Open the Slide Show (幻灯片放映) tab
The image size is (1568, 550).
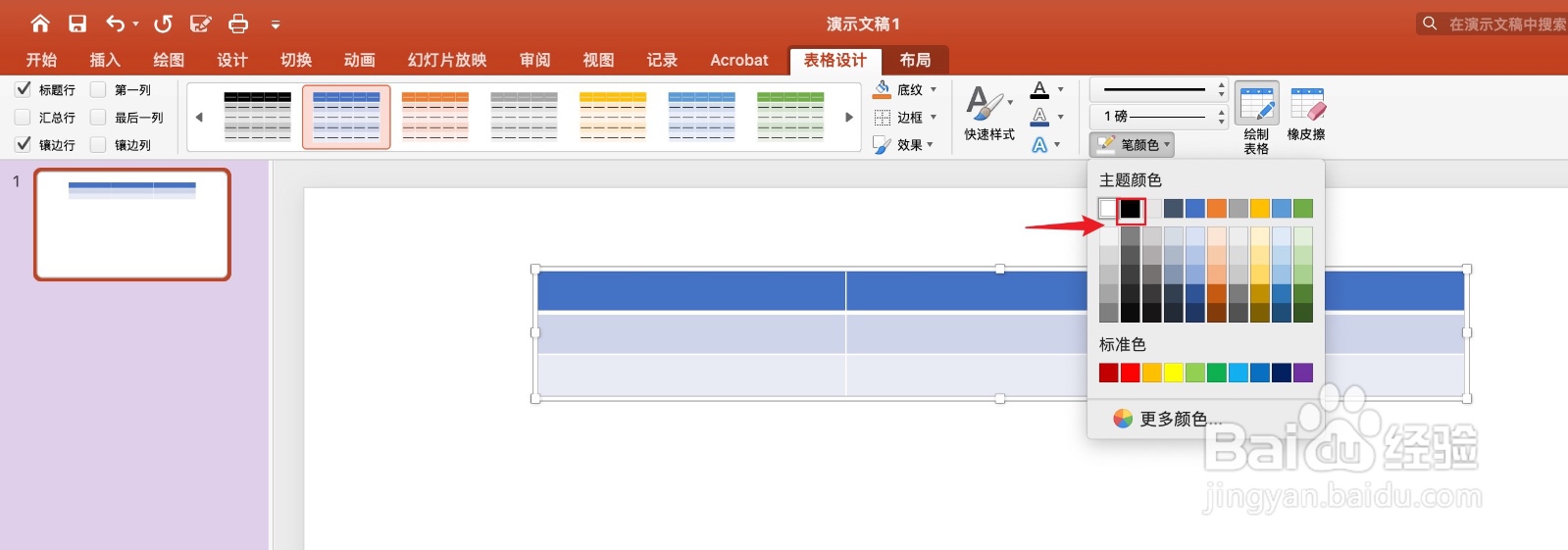pyautogui.click(x=447, y=60)
